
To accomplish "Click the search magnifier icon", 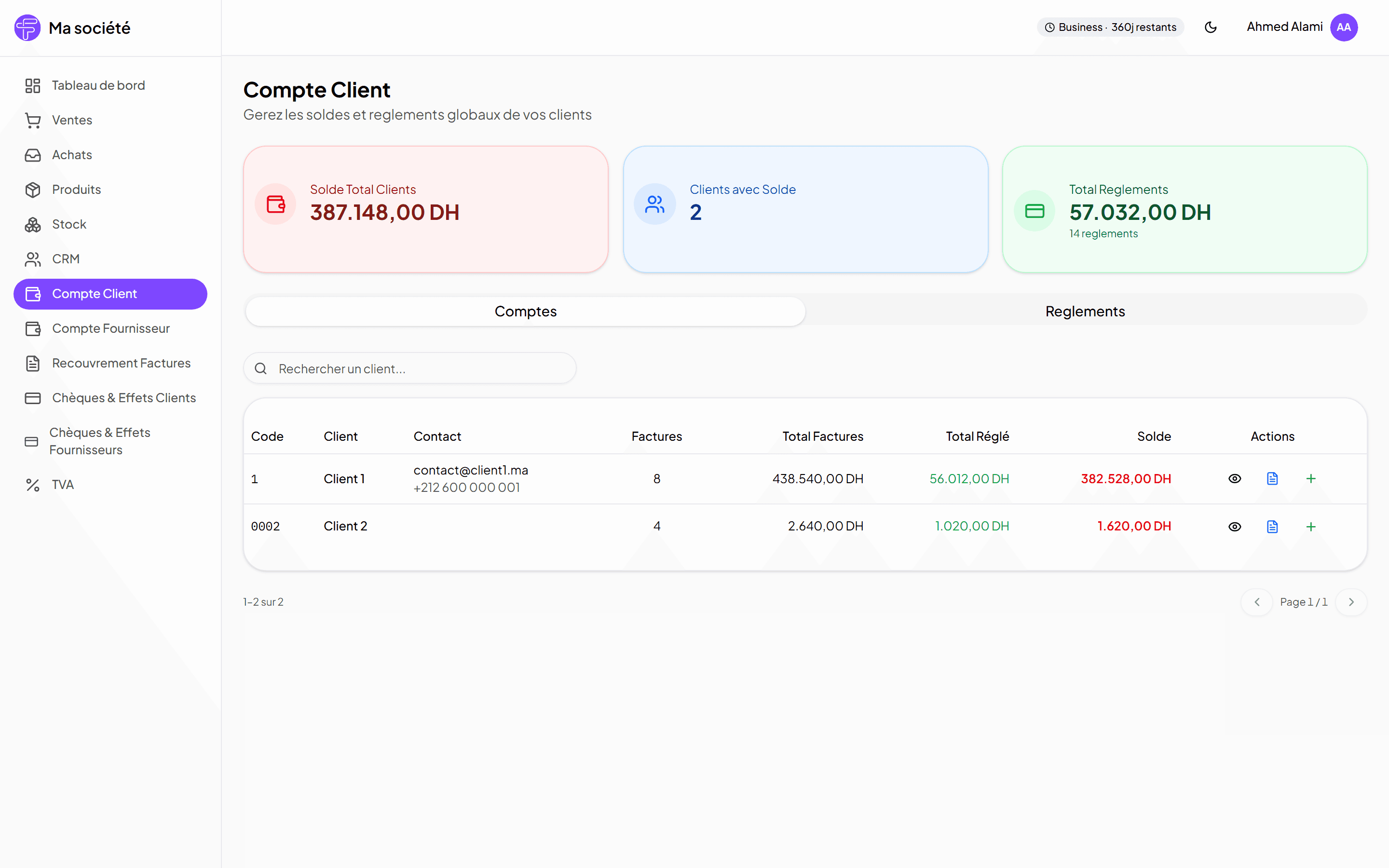I will point(260,368).
